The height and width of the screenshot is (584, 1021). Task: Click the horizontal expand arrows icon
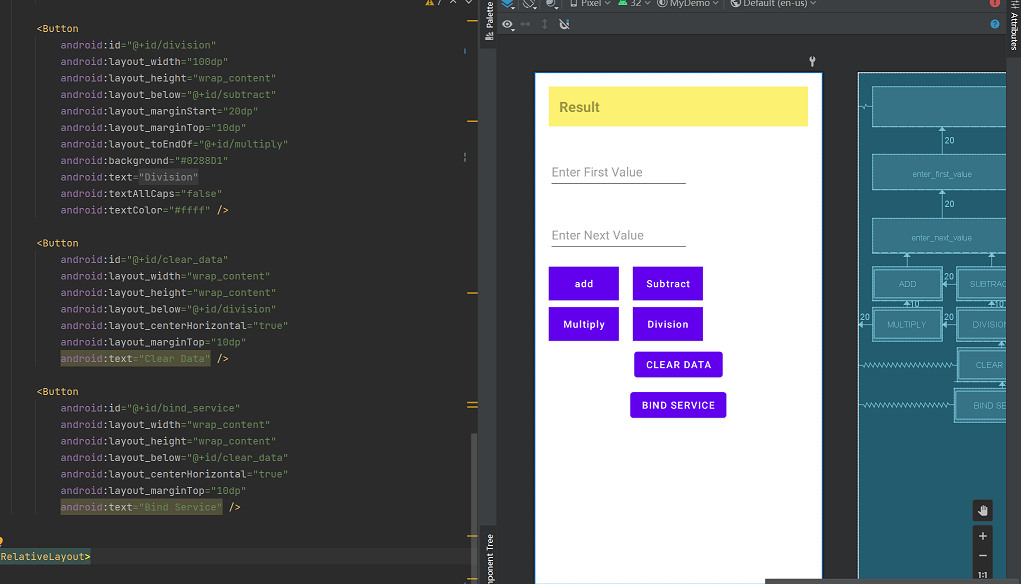[x=525, y=25]
